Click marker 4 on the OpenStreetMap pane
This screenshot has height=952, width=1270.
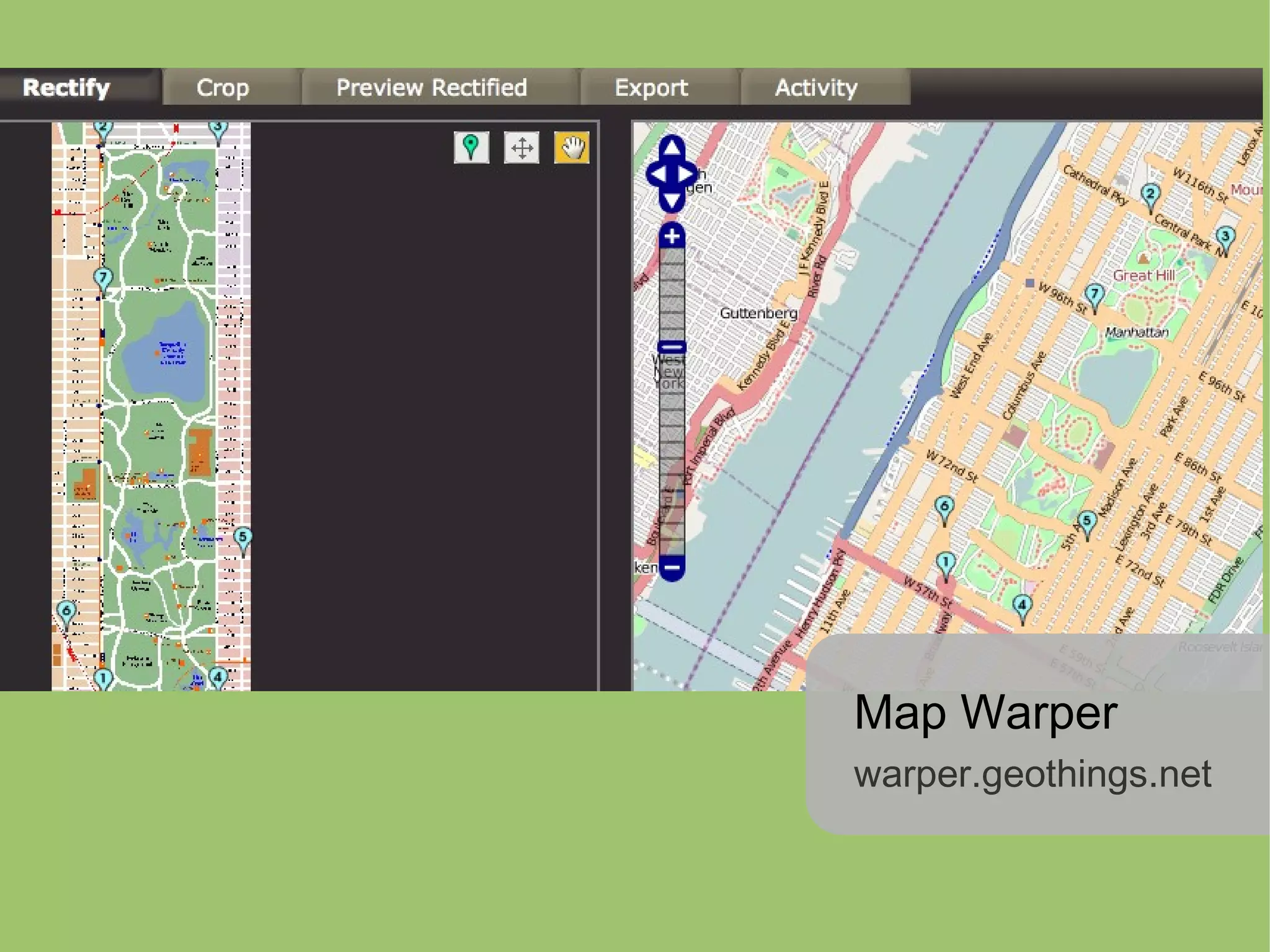(1023, 608)
